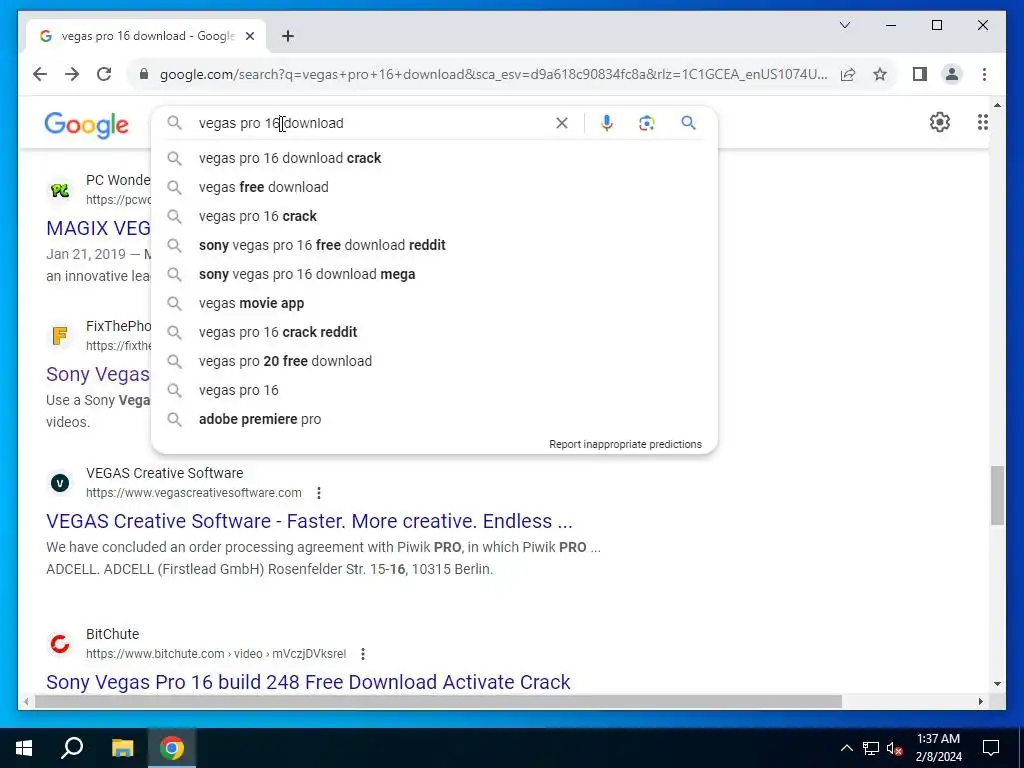Open the VEGAS Creative Software - Faster result
Viewport: 1024px width, 768px height.
click(x=309, y=521)
